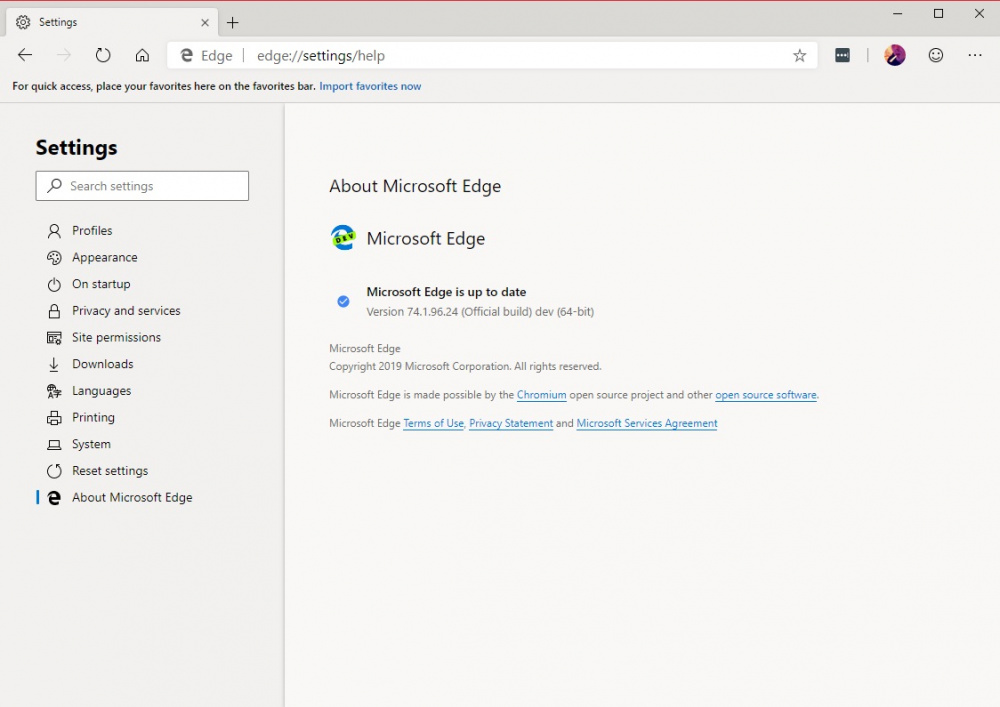The width and height of the screenshot is (1000, 707).
Task: Open the Privacy Statement link
Action: click(x=510, y=424)
